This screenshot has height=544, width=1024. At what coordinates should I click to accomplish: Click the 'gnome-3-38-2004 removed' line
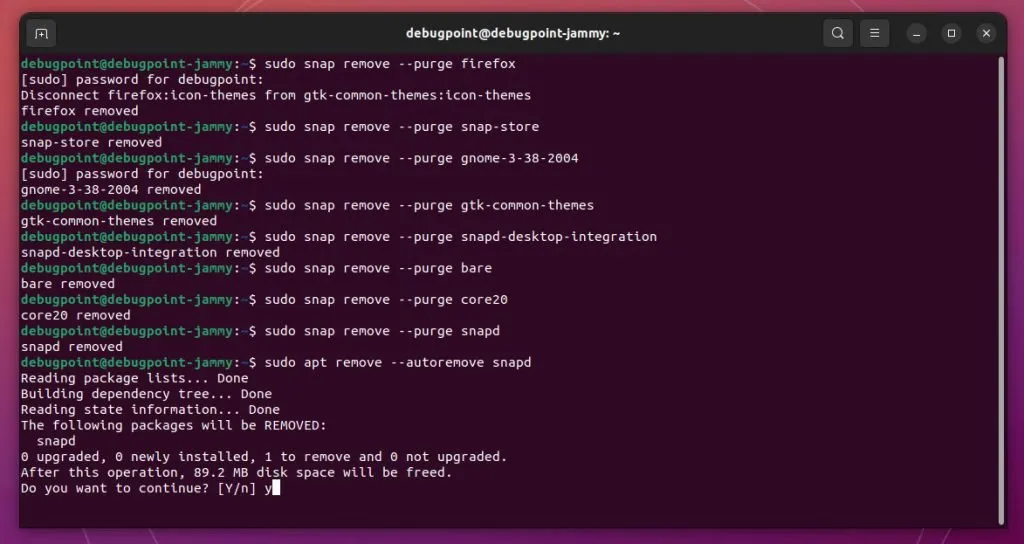[111, 189]
